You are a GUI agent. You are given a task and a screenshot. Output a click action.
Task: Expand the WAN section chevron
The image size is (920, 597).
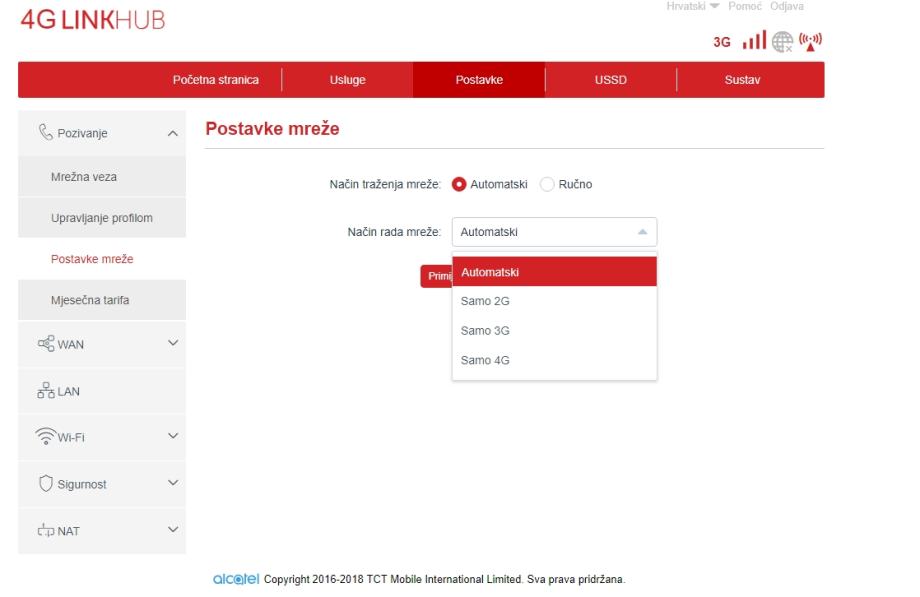coord(172,343)
